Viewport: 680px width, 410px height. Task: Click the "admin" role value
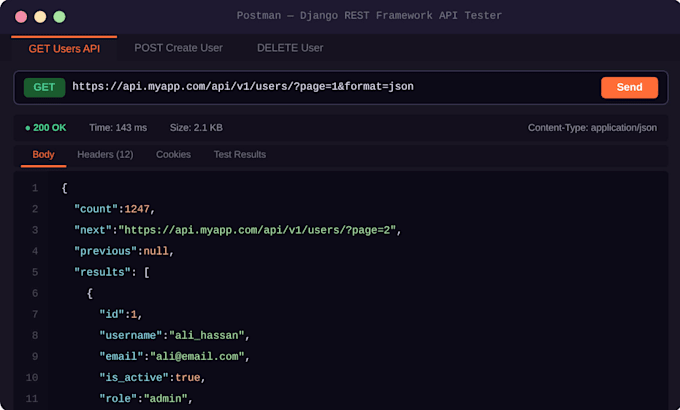tap(165, 398)
